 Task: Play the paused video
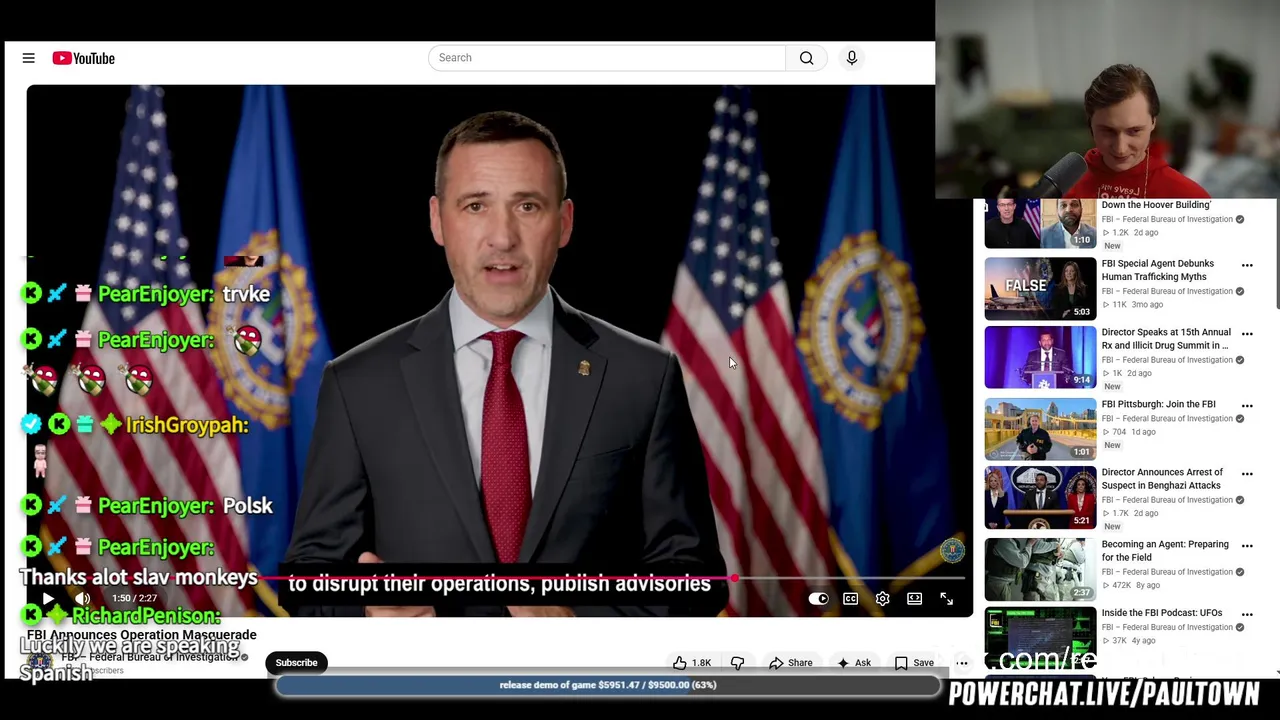(x=47, y=598)
